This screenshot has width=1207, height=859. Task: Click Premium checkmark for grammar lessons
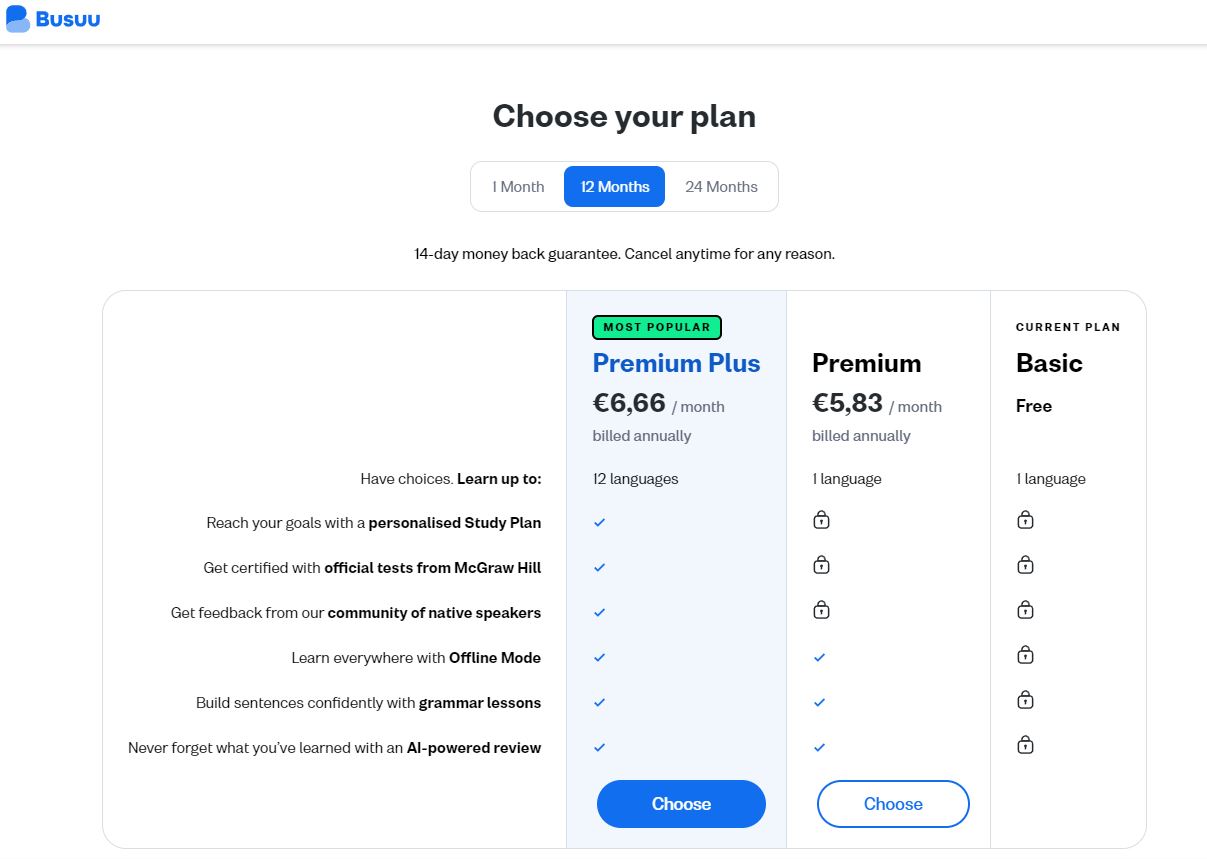(820, 703)
